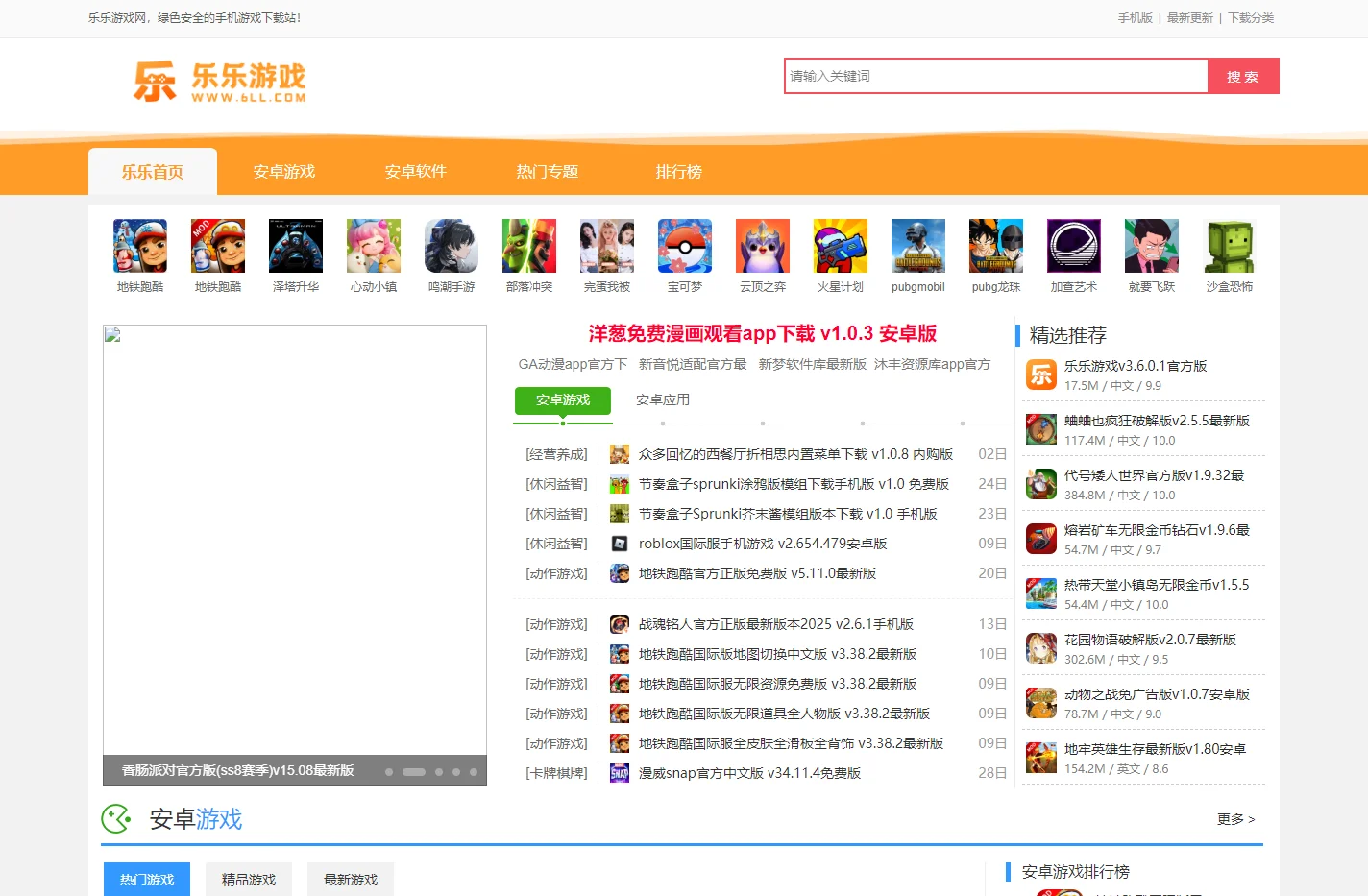Image resolution: width=1368 pixels, height=896 pixels.
Task: Click the 花园物语破解版 app icon
Action: click(x=1041, y=648)
